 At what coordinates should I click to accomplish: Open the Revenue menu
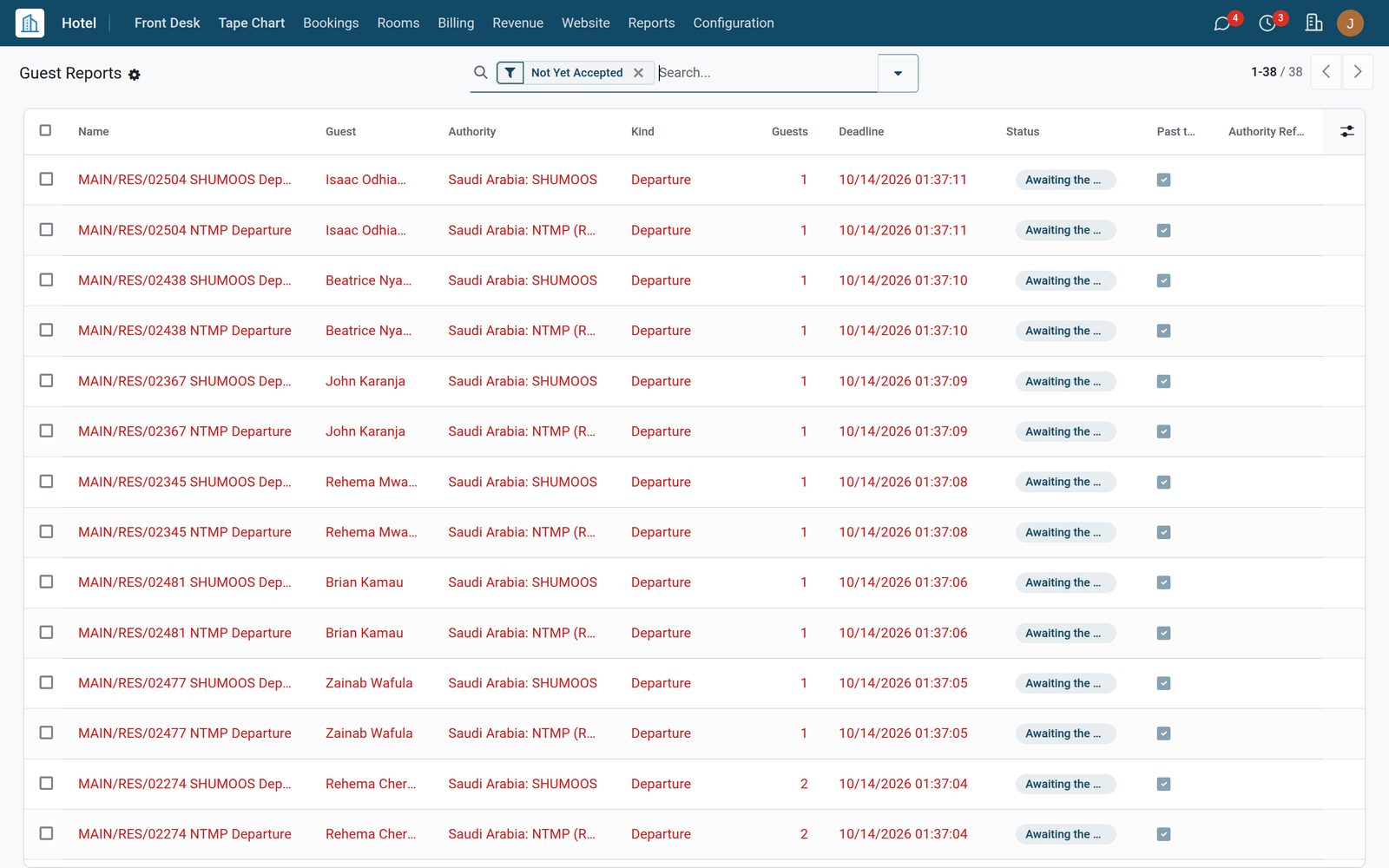pos(517,23)
